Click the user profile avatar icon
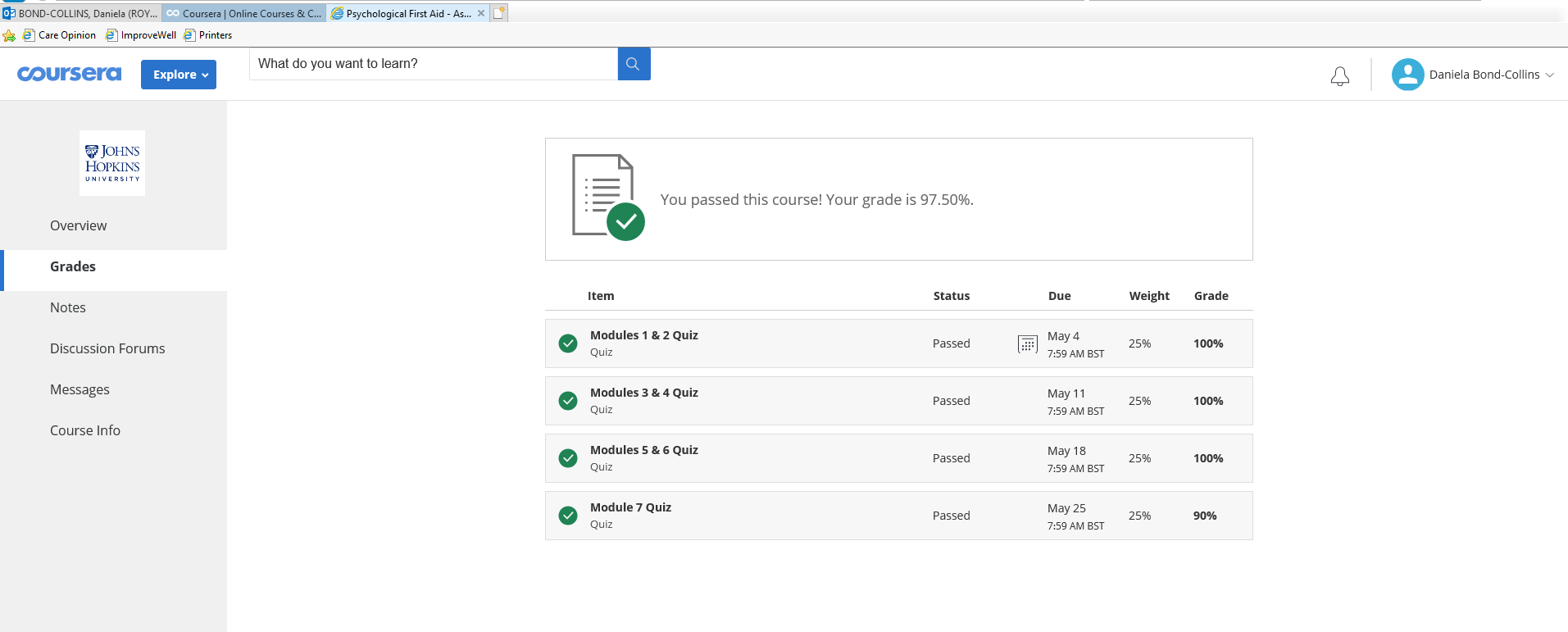Image resolution: width=1568 pixels, height=632 pixels. [x=1407, y=75]
